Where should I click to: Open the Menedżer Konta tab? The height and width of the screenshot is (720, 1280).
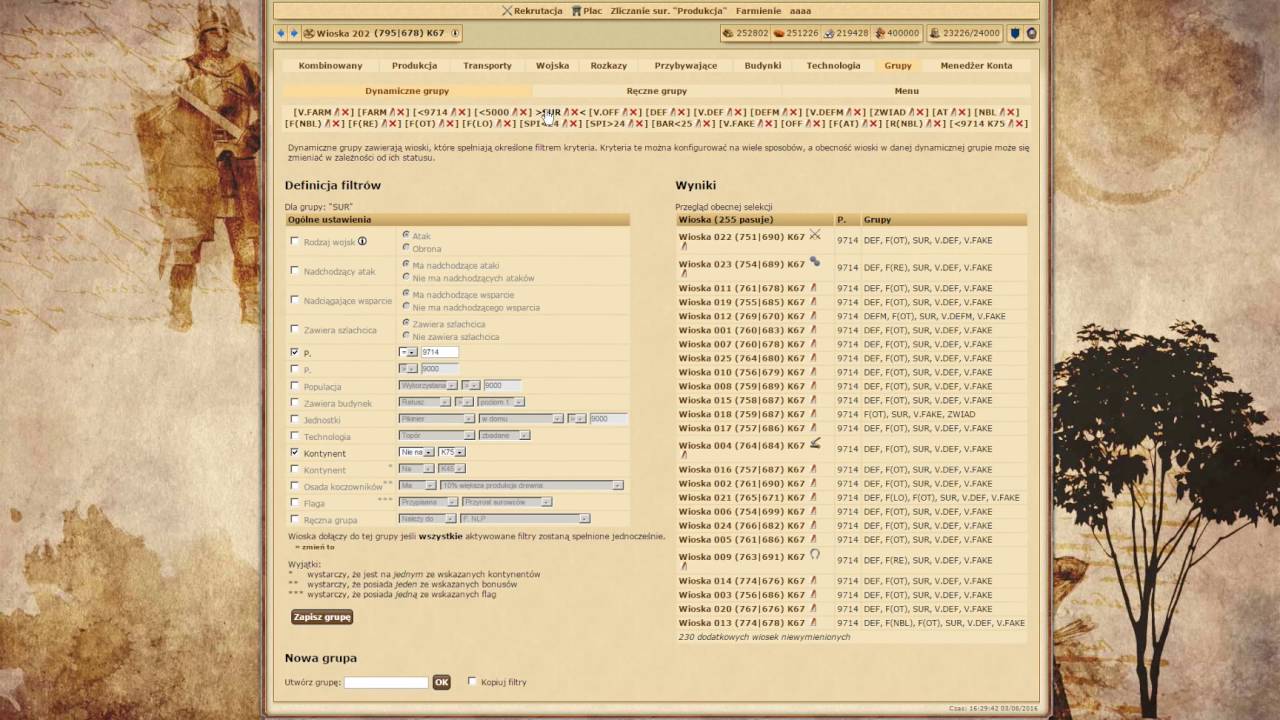tap(976, 65)
